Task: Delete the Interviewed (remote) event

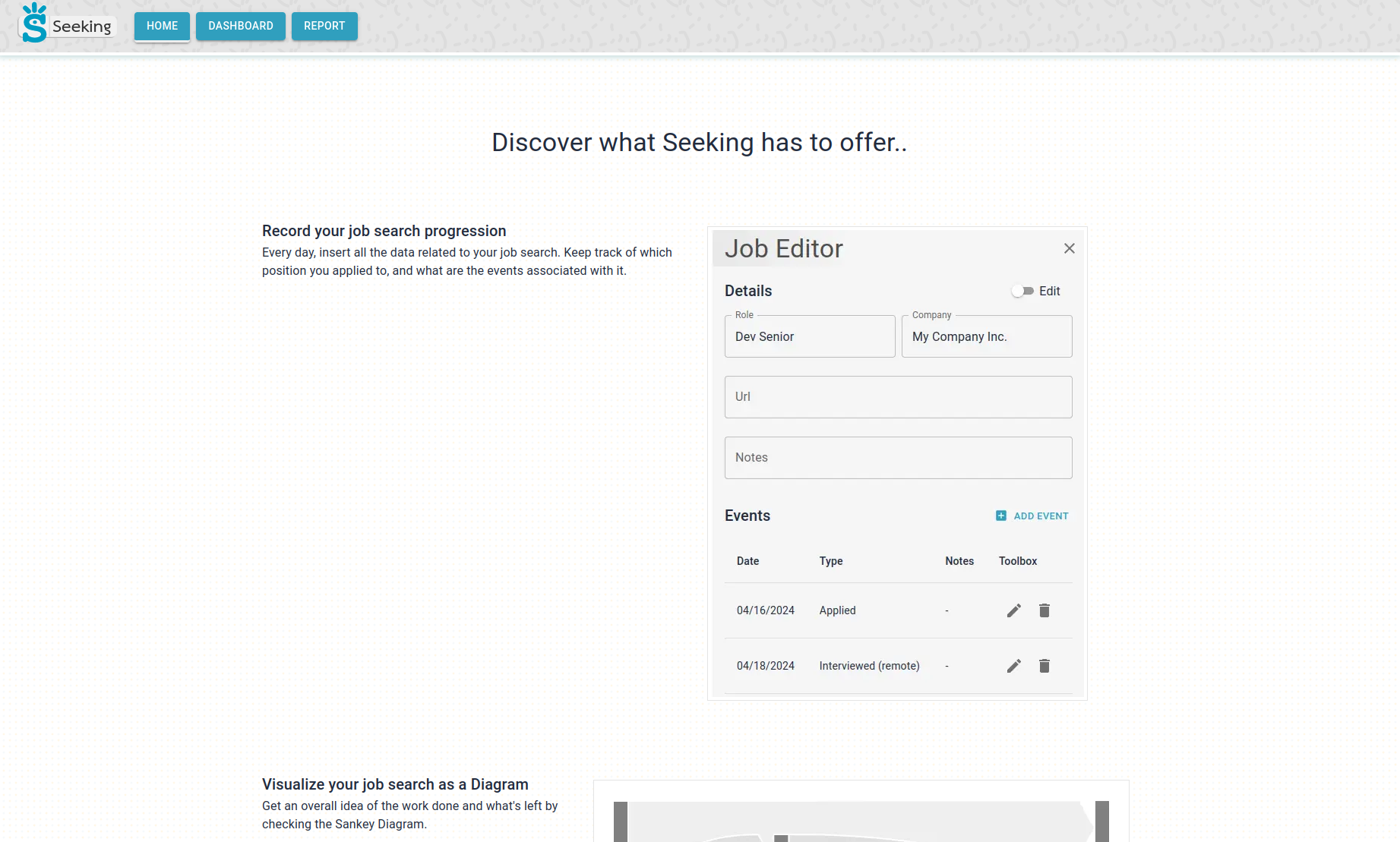Action: tap(1044, 666)
